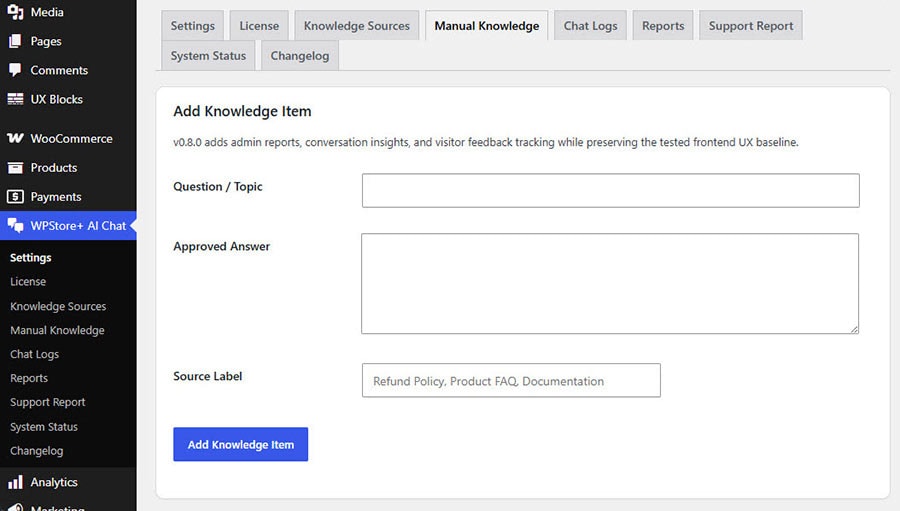
Task: Switch to the Knowledge Sources tab
Action: point(356,25)
